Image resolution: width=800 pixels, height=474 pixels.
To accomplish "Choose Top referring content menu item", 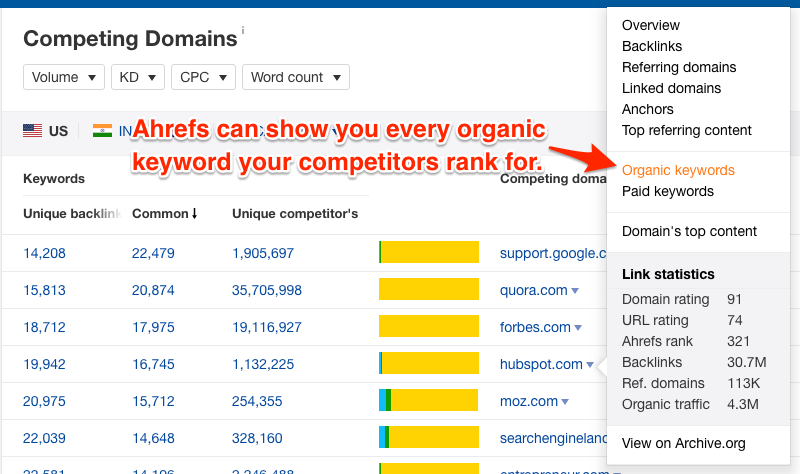I will pos(686,130).
